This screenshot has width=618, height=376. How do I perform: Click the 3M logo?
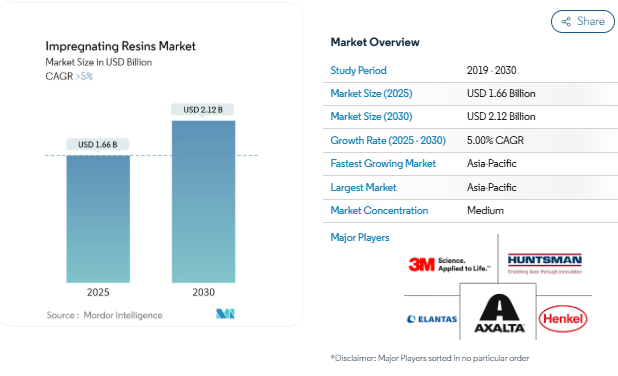pyautogui.click(x=449, y=264)
